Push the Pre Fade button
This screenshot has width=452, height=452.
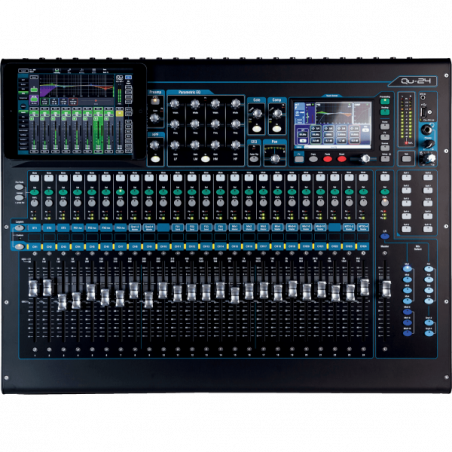tap(19, 188)
